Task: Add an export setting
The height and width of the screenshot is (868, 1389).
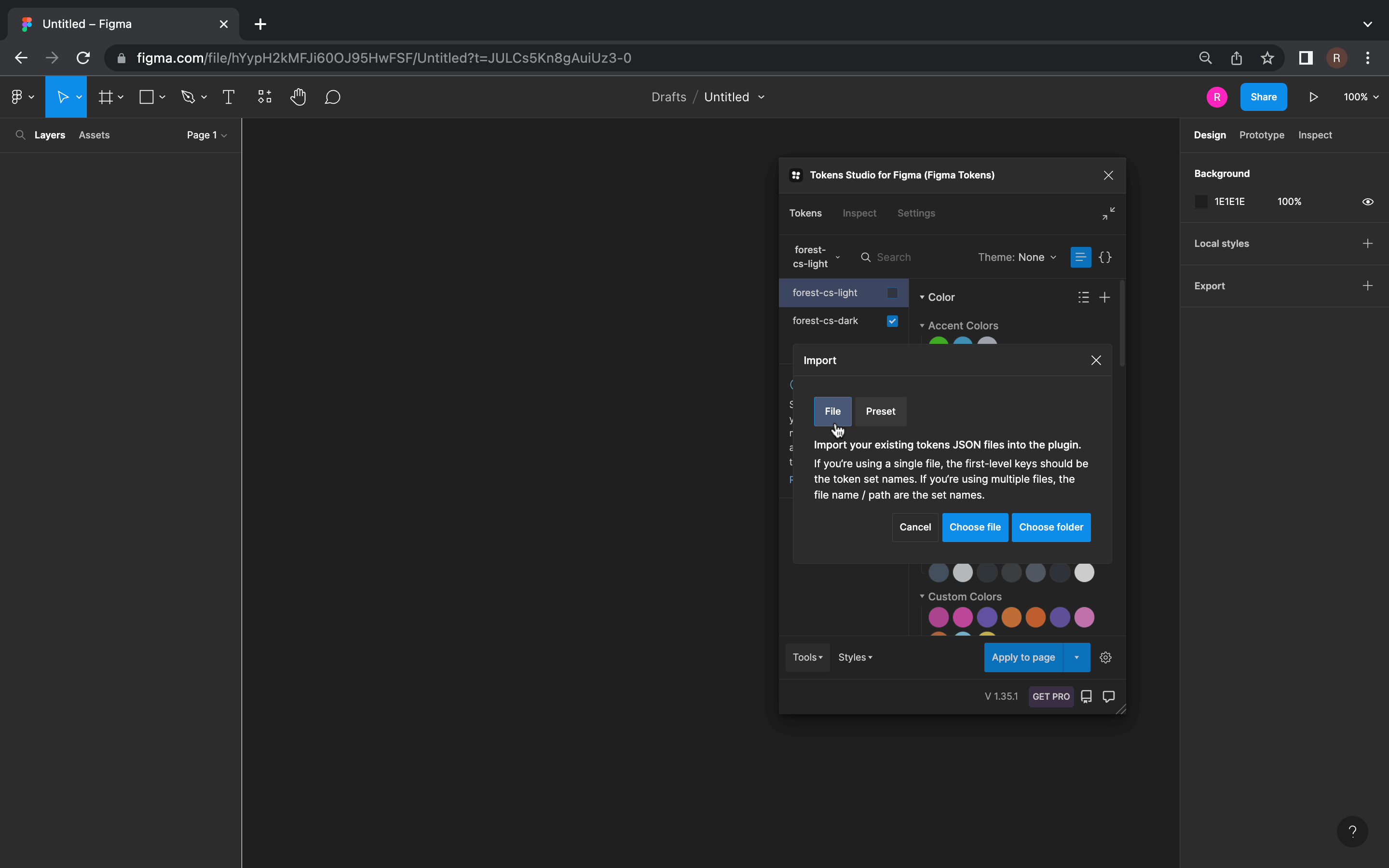Action: (x=1368, y=286)
